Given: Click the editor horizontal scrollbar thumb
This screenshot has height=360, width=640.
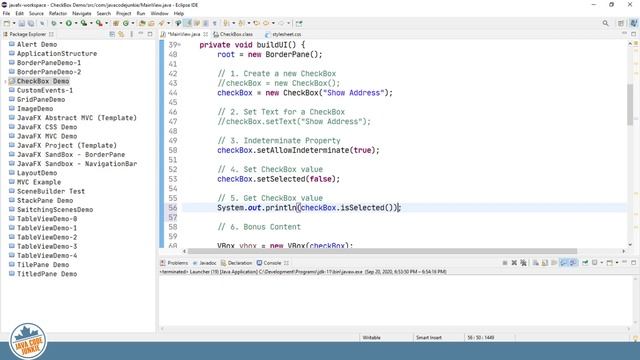Looking at the screenshot, I should click(x=382, y=251).
